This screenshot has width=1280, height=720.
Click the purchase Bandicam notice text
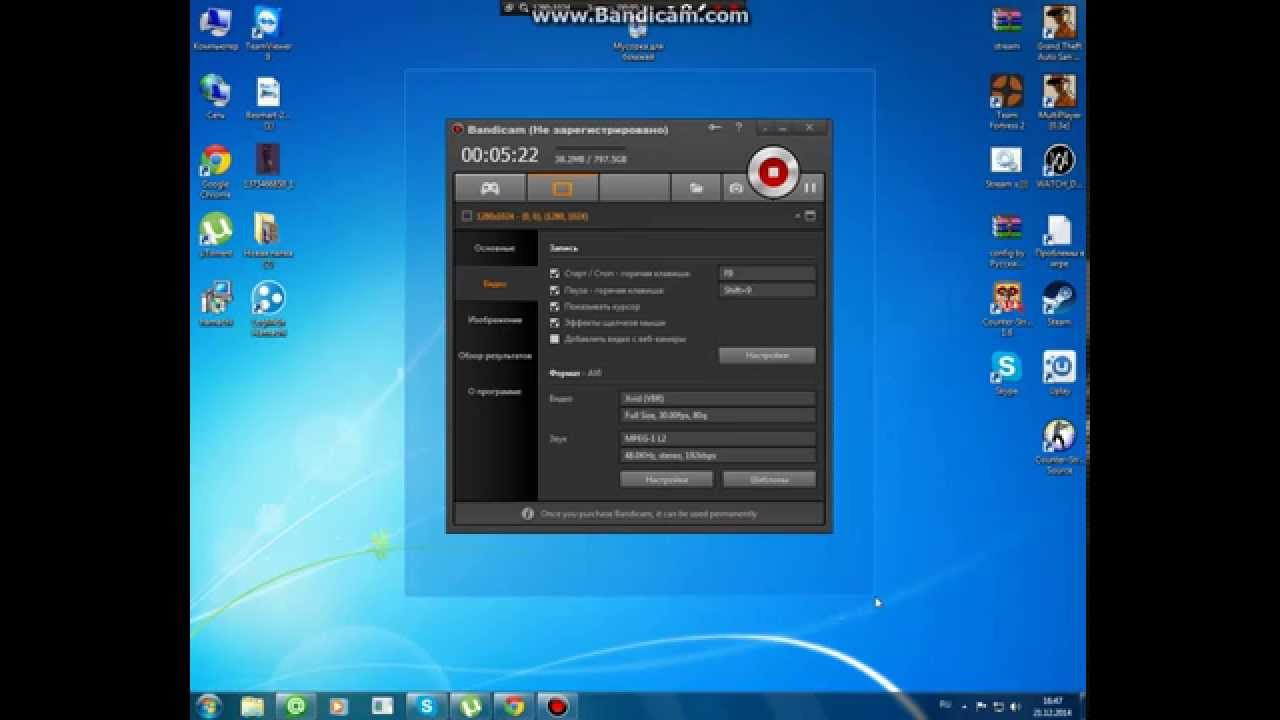coord(647,513)
